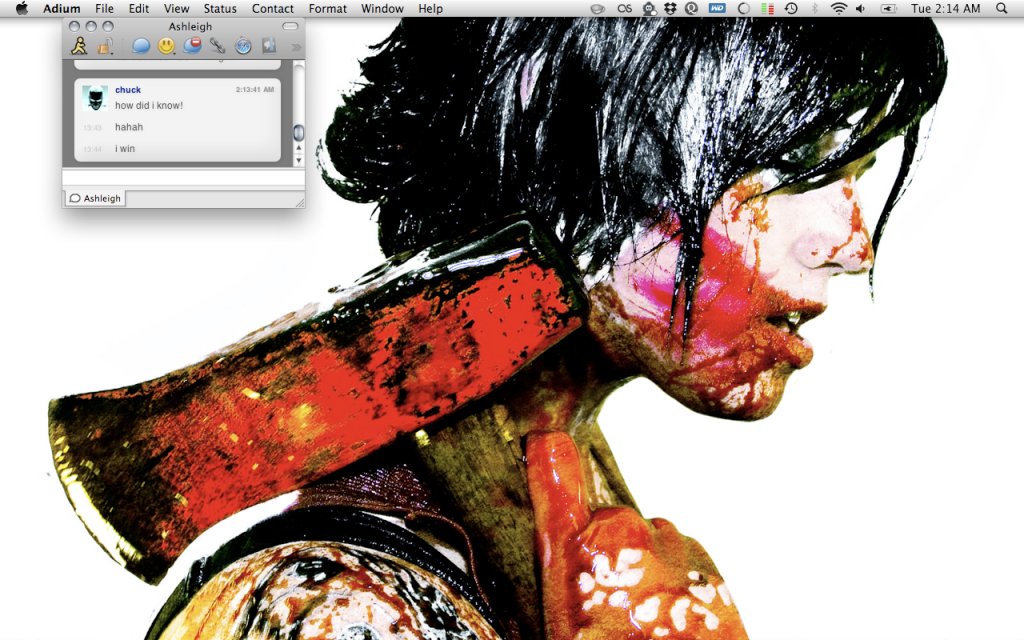Open Spotlight search magnifier
This screenshot has height=640, width=1024.
1002,8
